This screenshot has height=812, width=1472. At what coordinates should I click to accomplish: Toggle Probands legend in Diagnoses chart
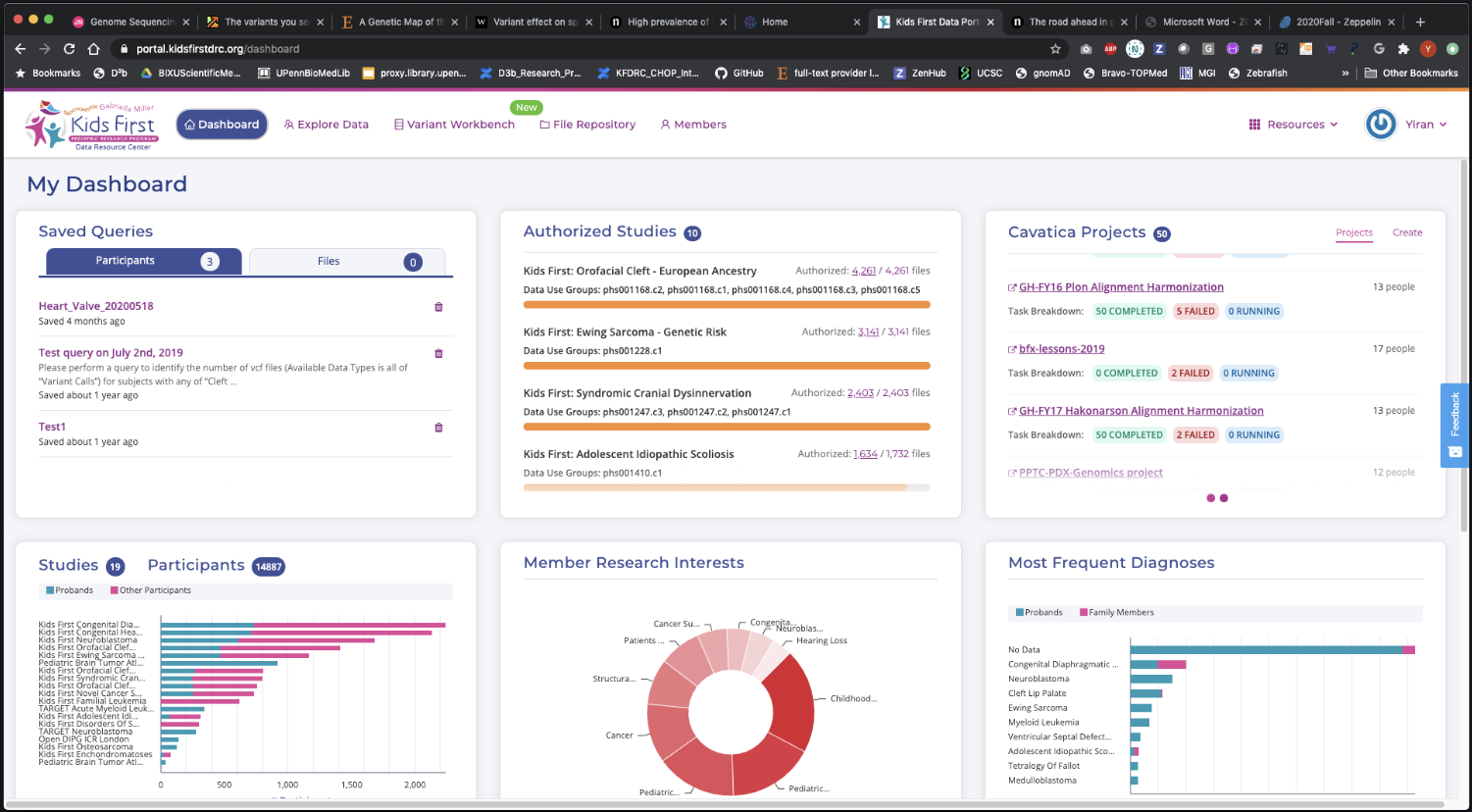(x=1040, y=612)
